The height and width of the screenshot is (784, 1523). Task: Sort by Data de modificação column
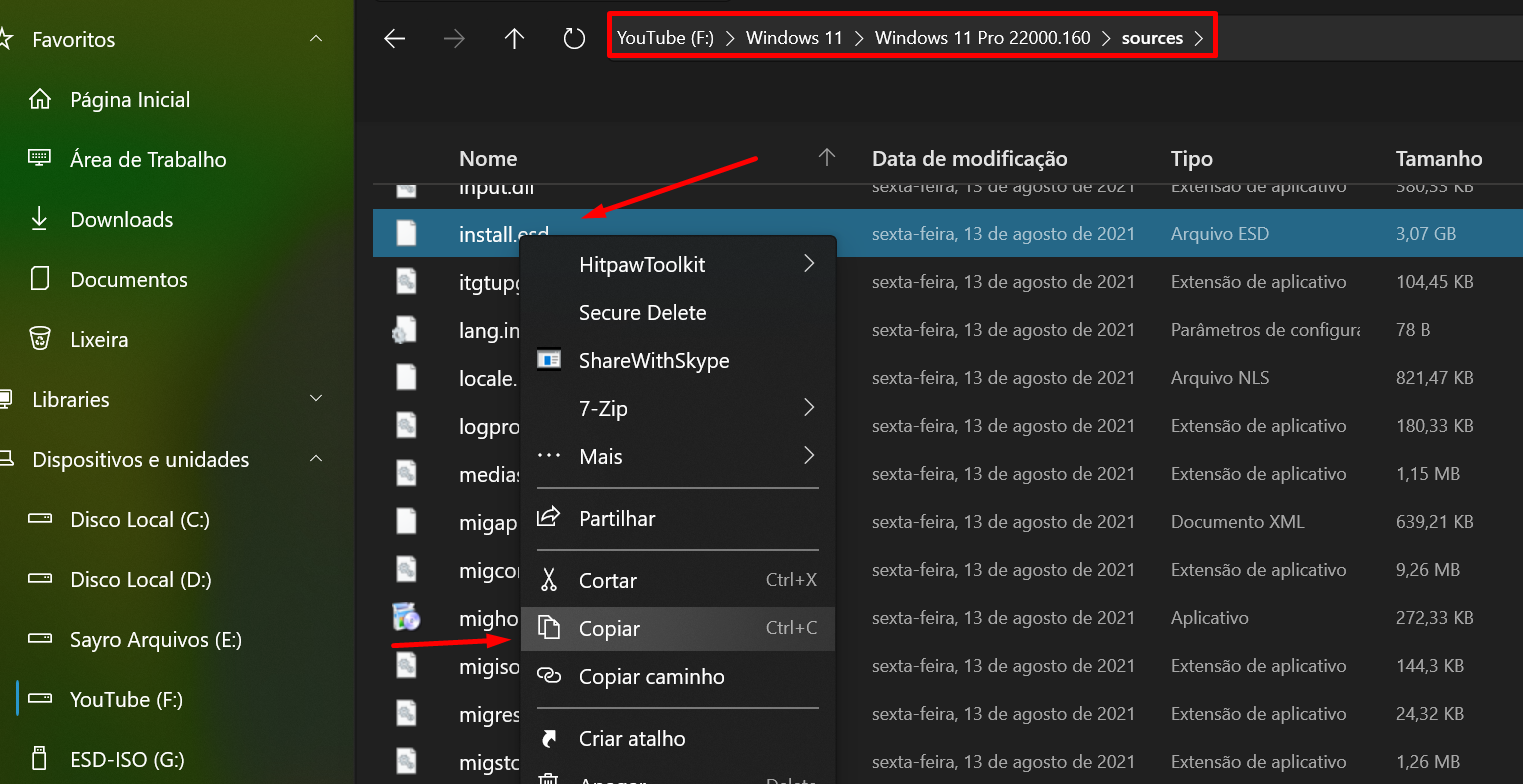click(x=969, y=158)
